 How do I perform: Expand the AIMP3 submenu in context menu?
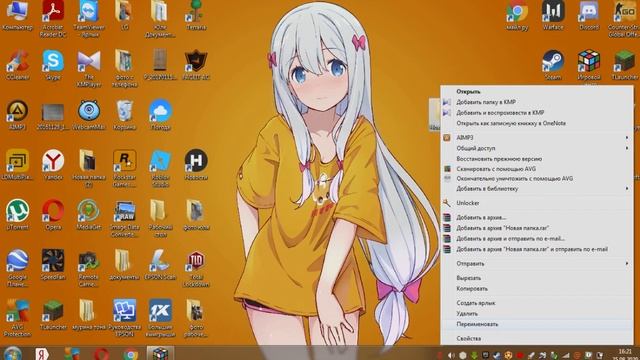tap(537, 138)
